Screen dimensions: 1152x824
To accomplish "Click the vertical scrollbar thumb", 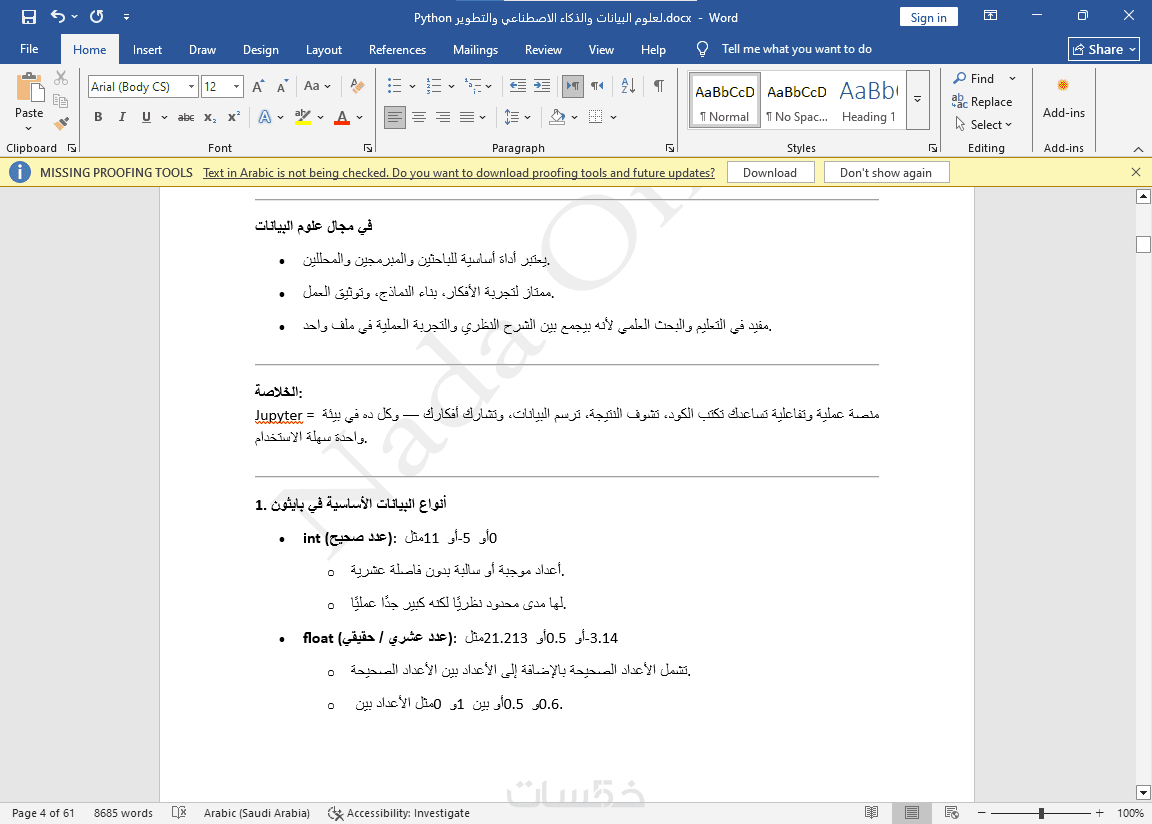I will pyautogui.click(x=1143, y=244).
